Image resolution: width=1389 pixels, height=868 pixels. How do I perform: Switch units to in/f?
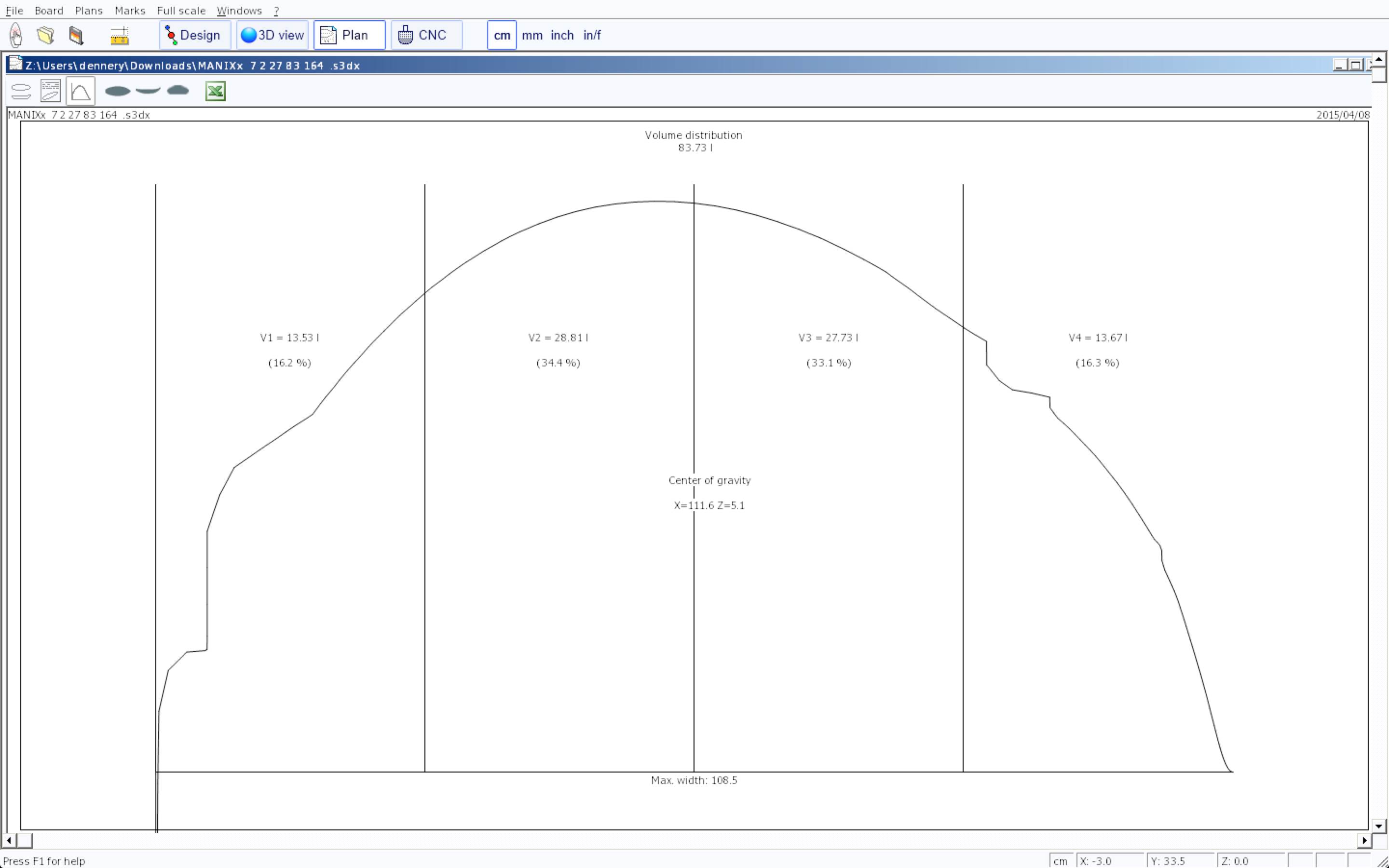tap(592, 35)
